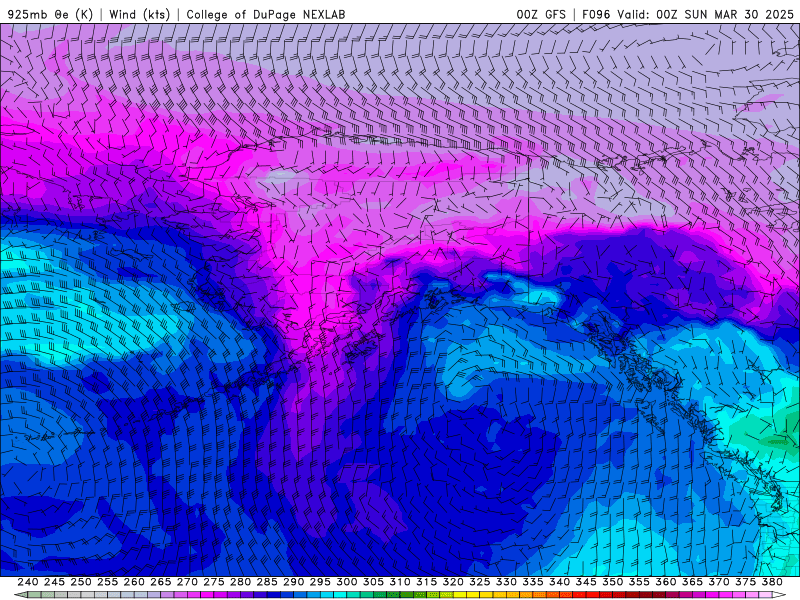Click the 290 color scale label

pyautogui.click(x=293, y=582)
